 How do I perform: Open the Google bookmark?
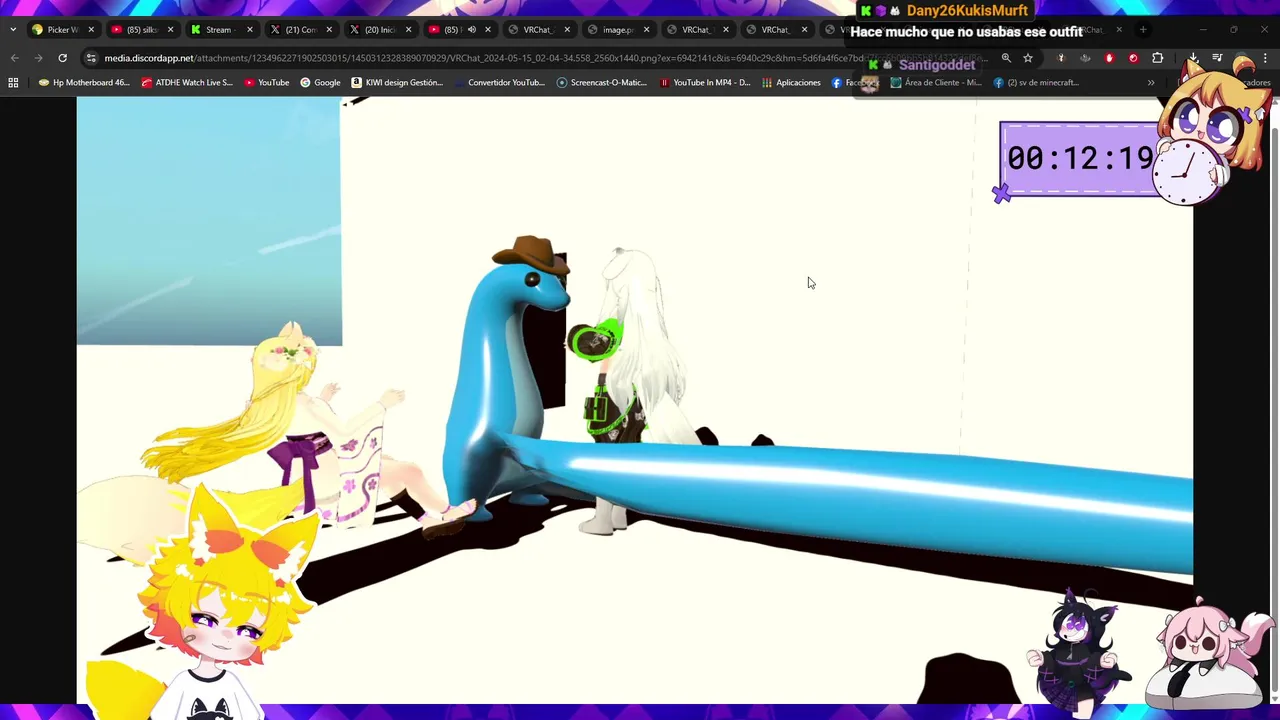point(320,83)
